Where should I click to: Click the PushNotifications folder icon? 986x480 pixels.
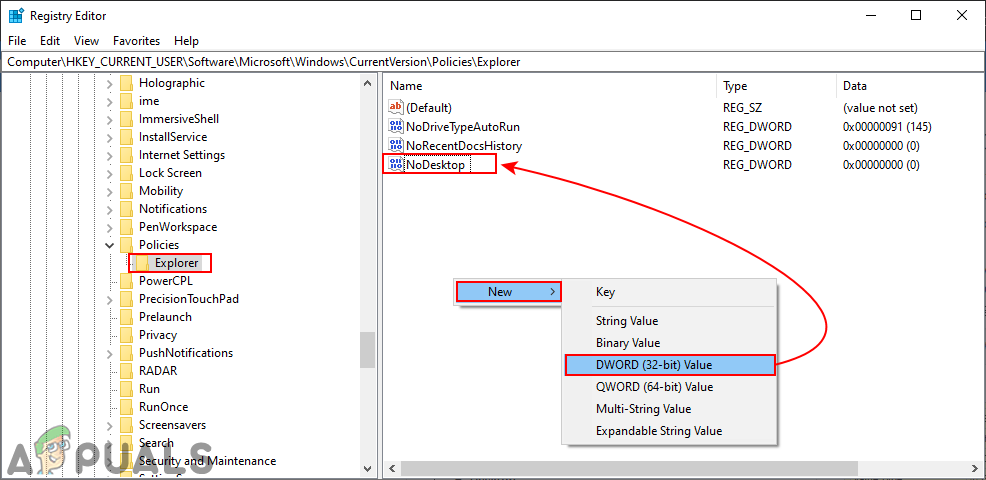point(127,353)
